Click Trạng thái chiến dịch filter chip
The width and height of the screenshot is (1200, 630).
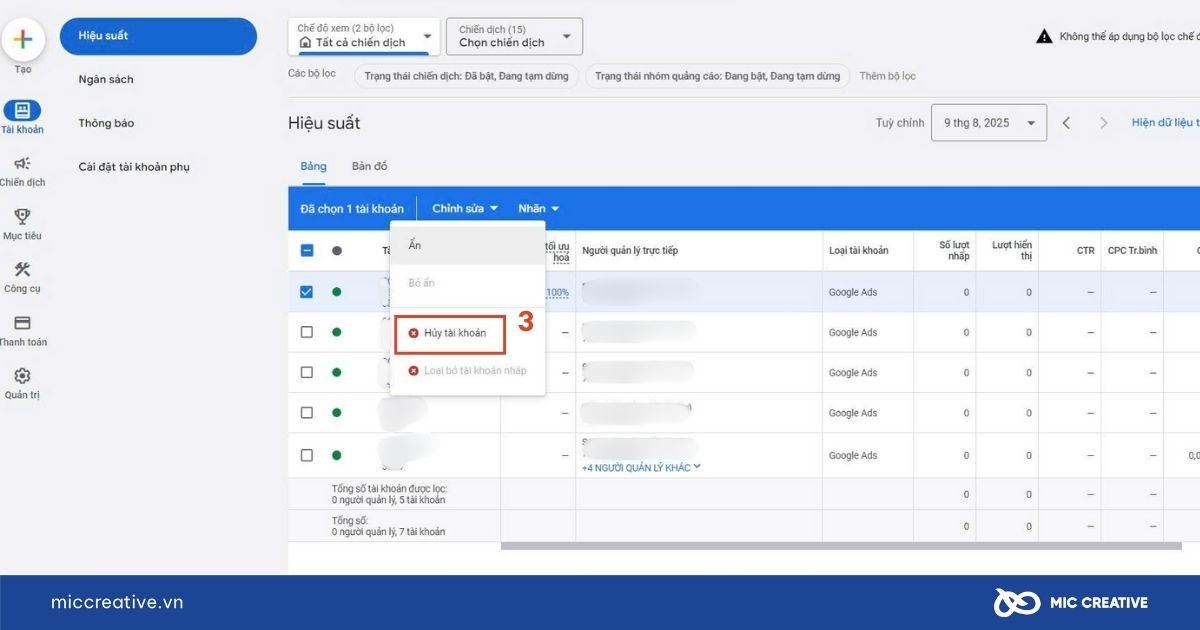[x=466, y=76]
